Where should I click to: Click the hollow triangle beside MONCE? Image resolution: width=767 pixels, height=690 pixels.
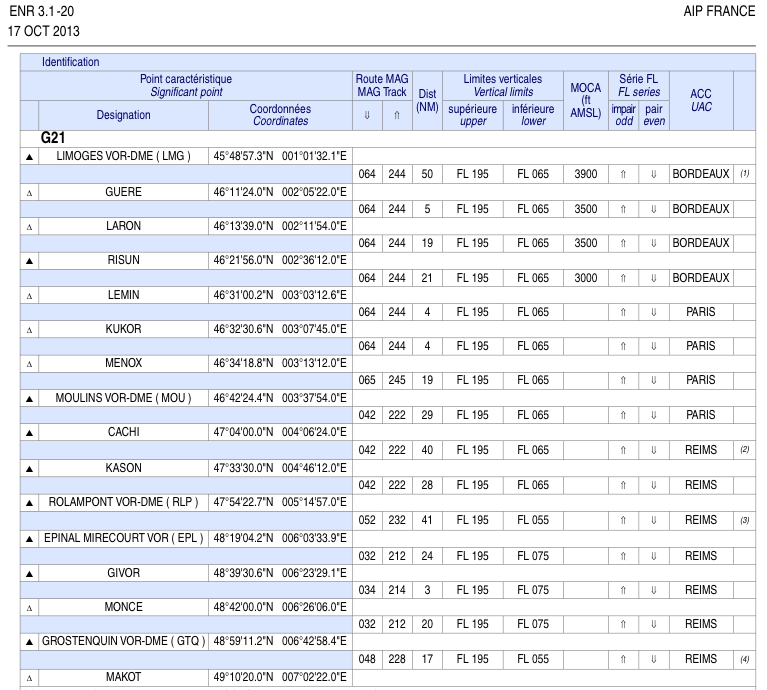click(29, 608)
